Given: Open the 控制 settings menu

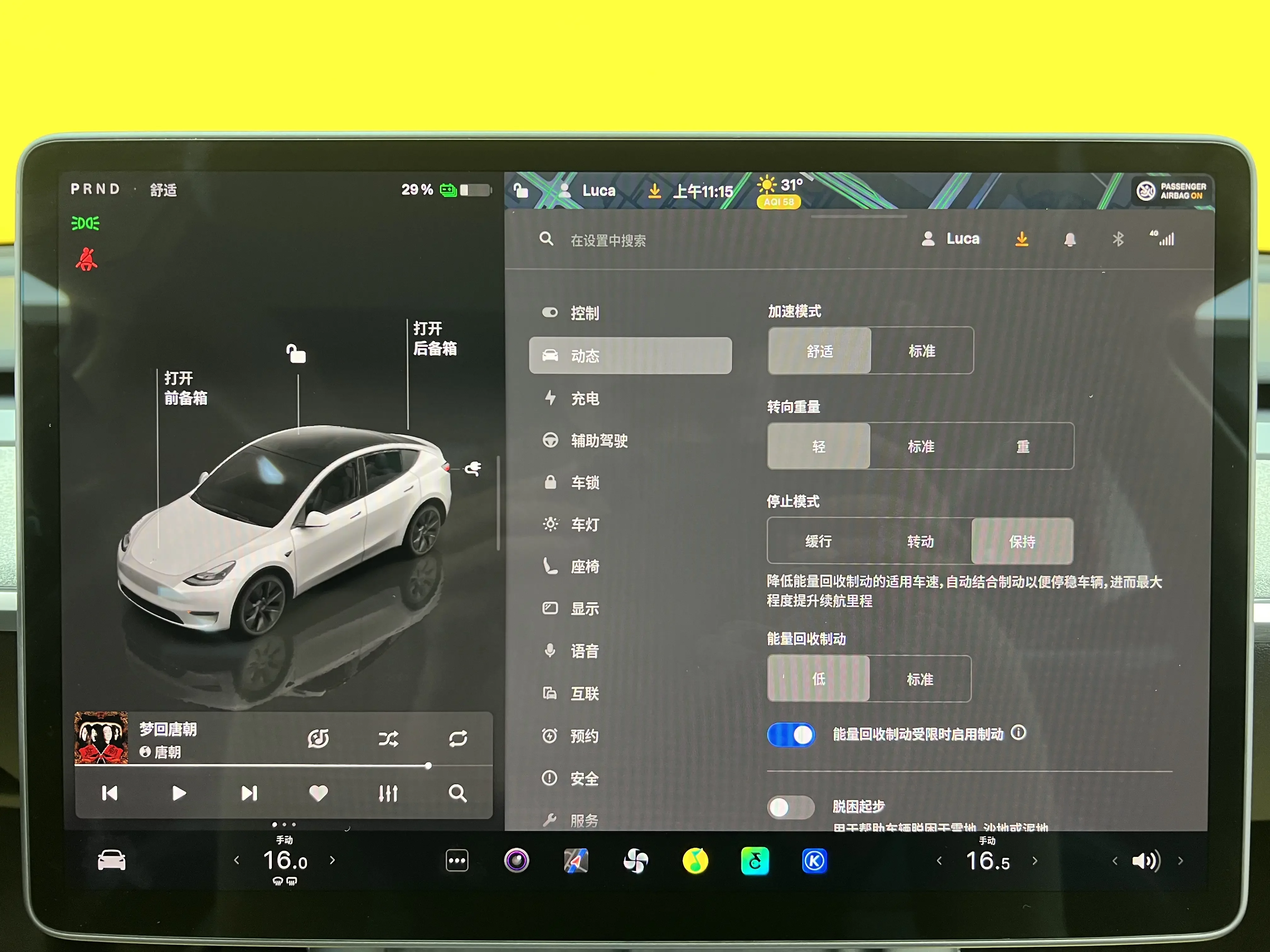Looking at the screenshot, I should coord(630,313).
